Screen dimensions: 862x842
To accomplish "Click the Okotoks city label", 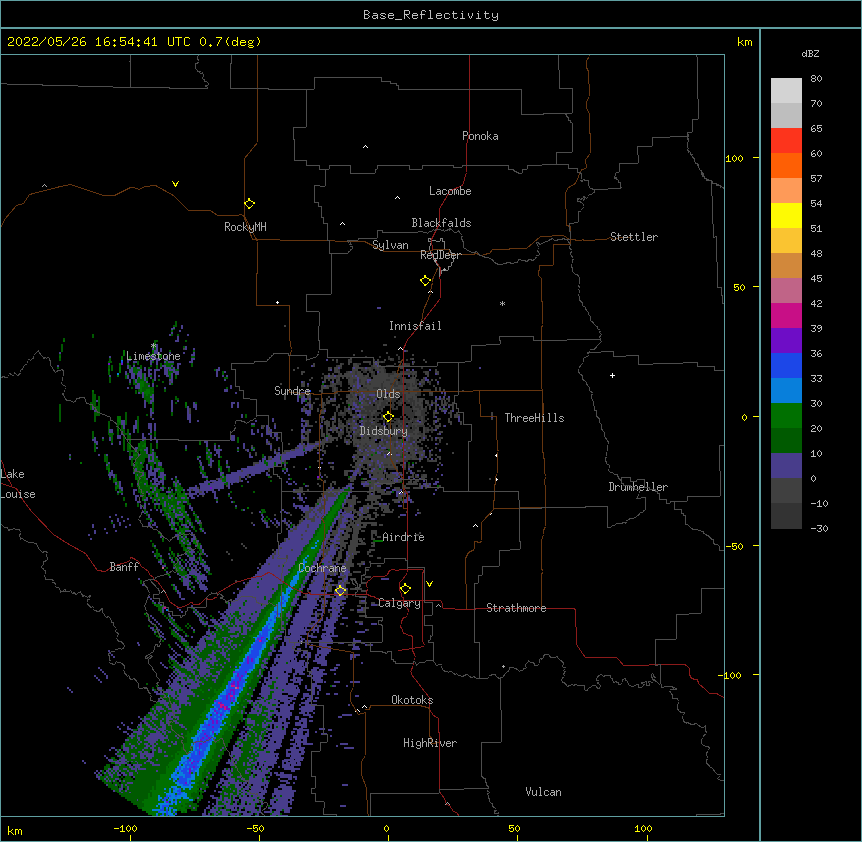I will click(412, 700).
